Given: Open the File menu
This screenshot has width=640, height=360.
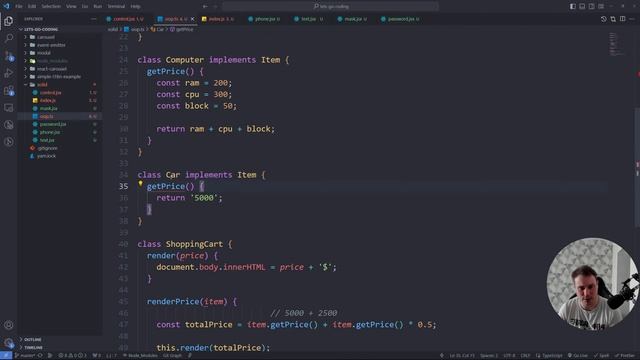Looking at the screenshot, I should (19, 7).
